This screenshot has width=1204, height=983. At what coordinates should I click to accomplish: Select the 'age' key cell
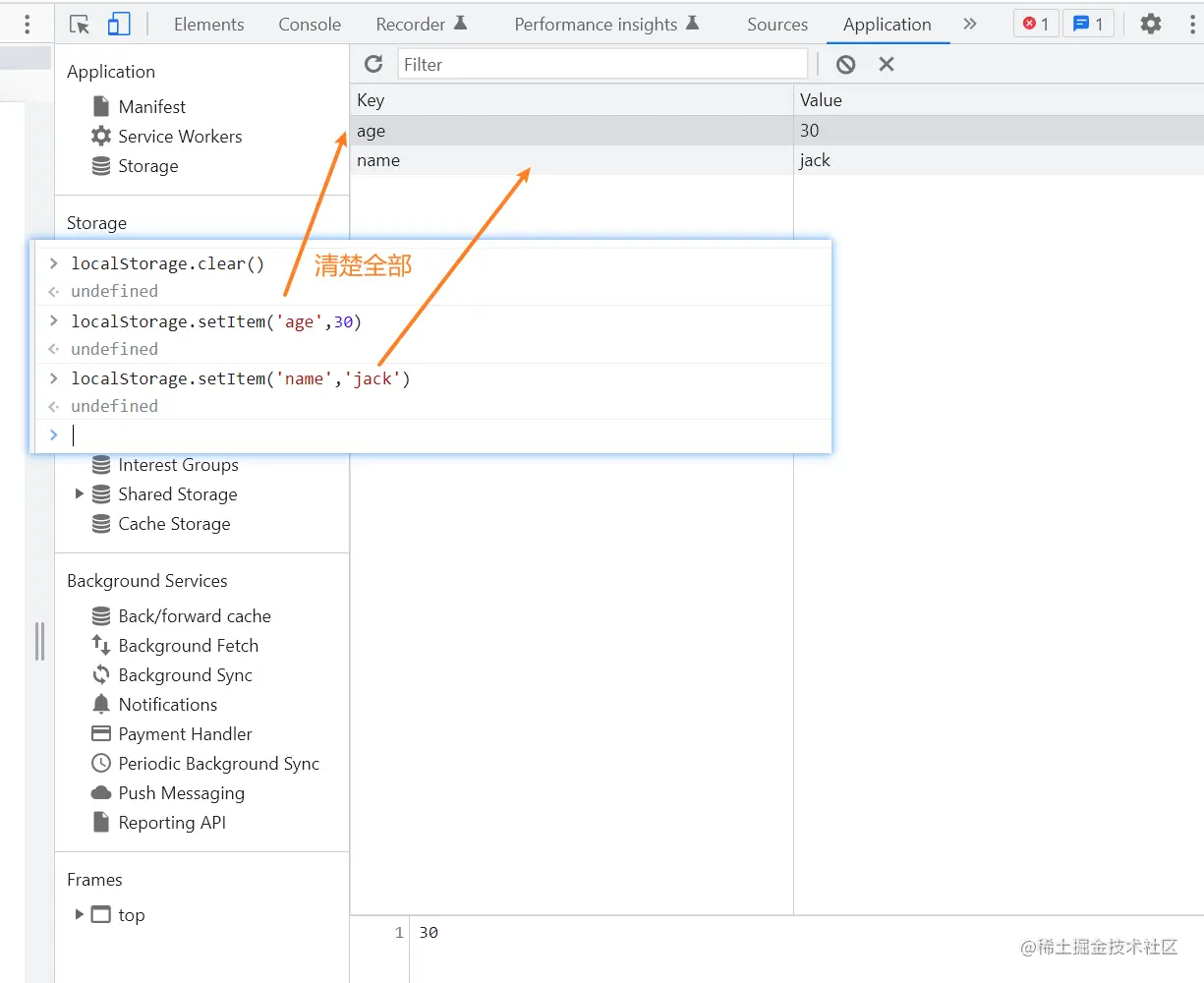coord(572,131)
